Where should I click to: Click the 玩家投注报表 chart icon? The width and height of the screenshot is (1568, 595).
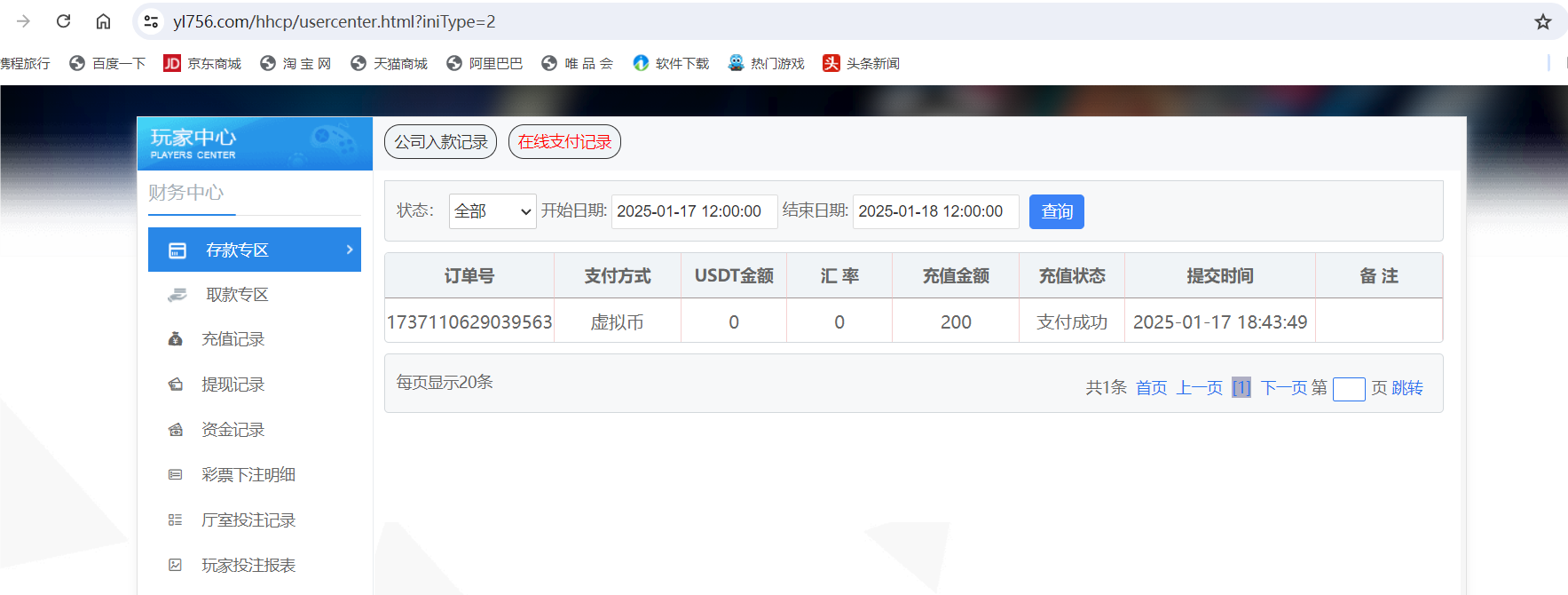click(176, 566)
